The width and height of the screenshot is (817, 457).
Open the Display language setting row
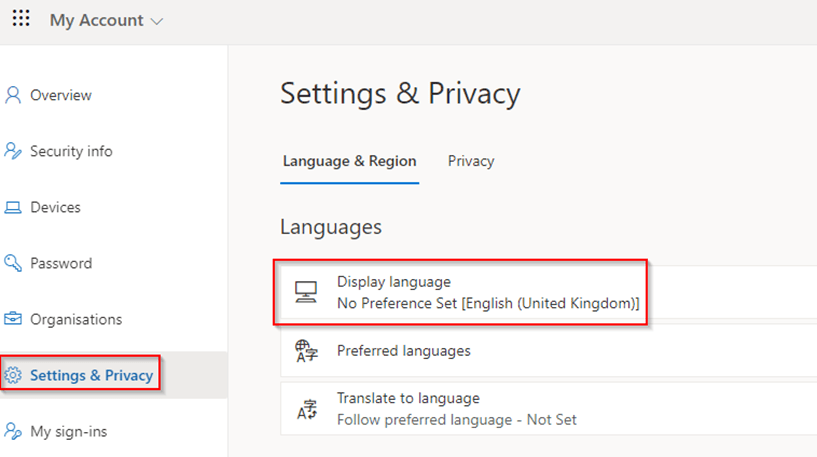point(488,292)
